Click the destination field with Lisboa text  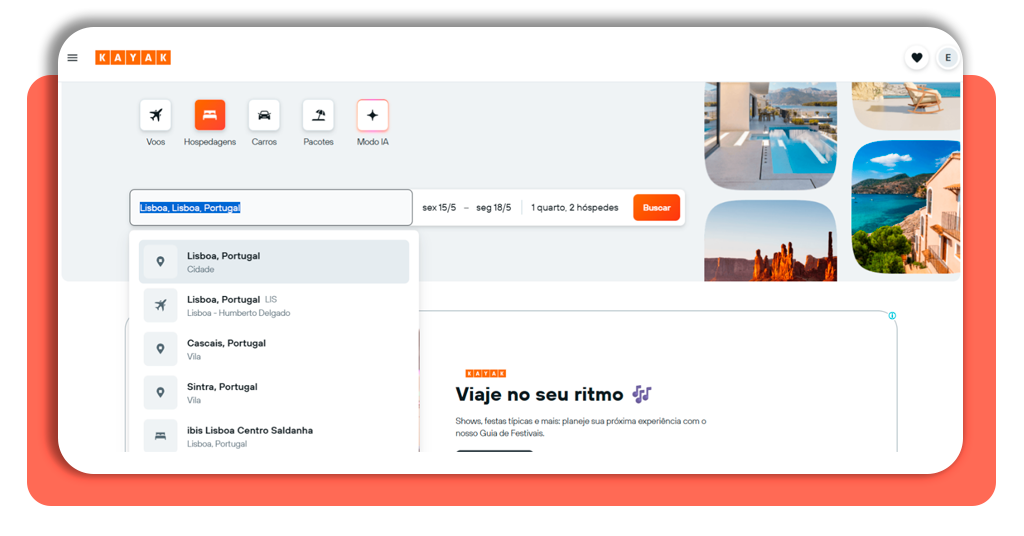pos(271,208)
